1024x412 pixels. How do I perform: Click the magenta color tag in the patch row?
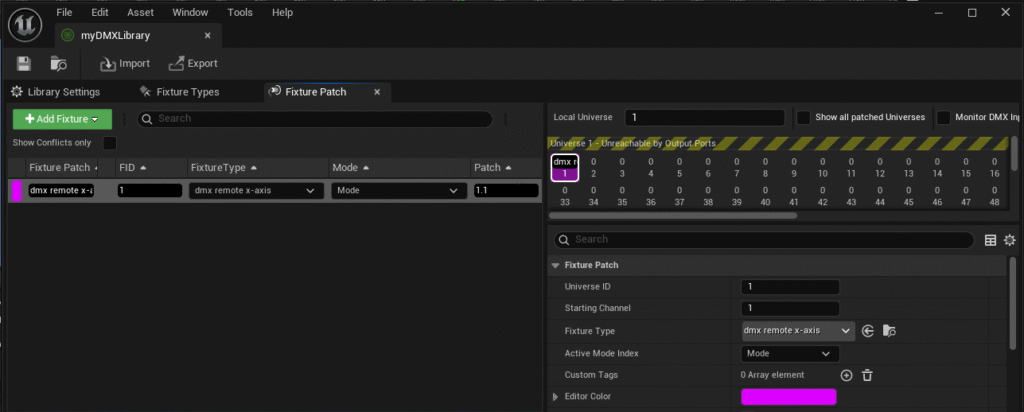16,191
